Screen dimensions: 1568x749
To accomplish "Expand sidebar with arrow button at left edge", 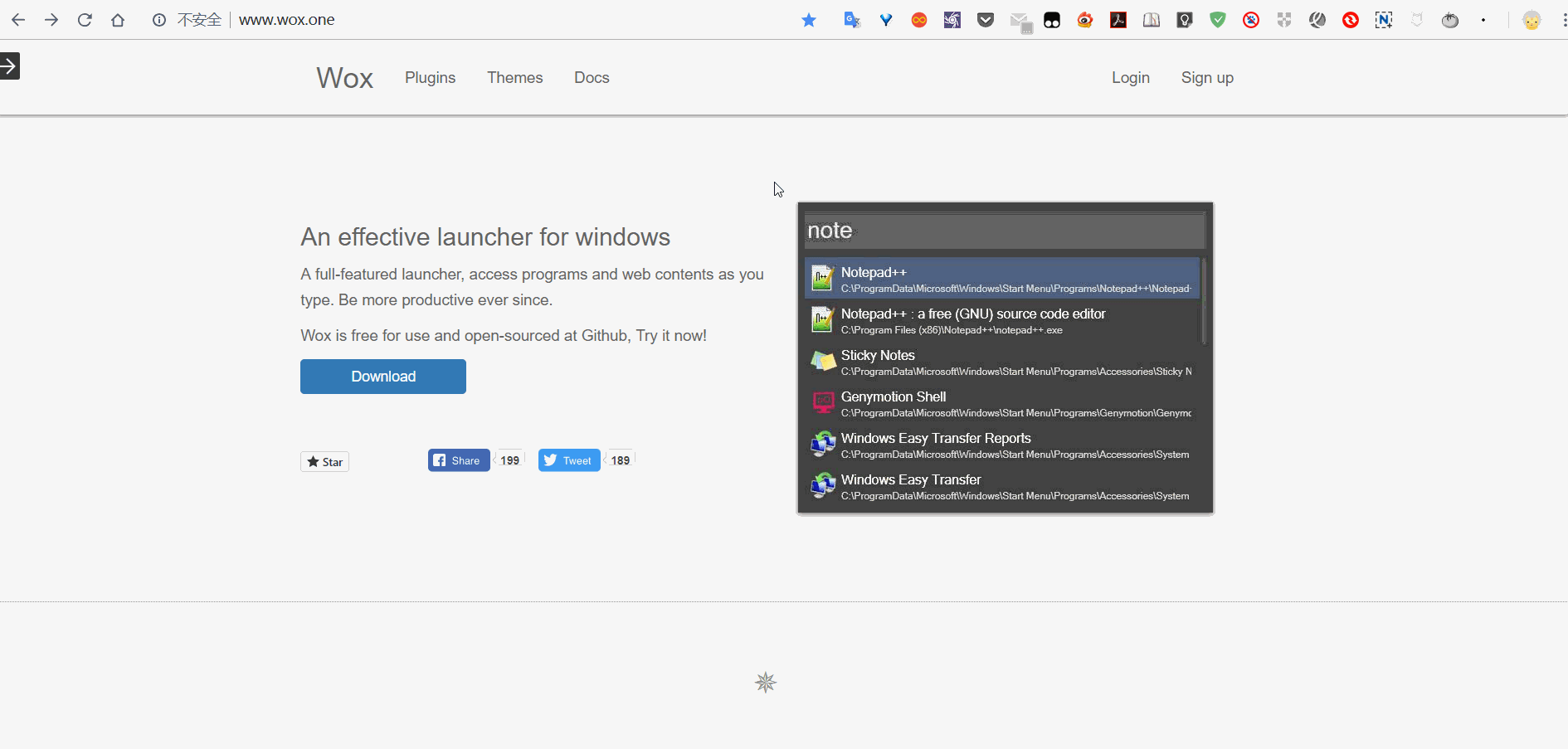I will click(9, 66).
